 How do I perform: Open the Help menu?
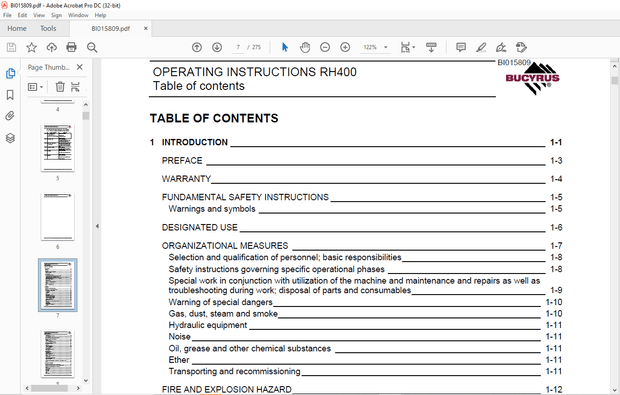[100, 15]
